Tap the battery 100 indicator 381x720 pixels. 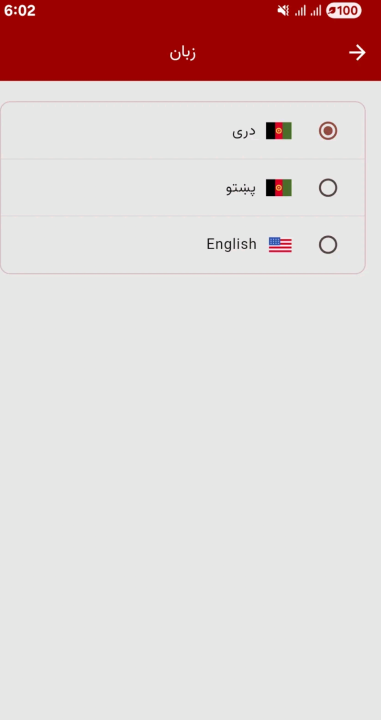click(344, 11)
